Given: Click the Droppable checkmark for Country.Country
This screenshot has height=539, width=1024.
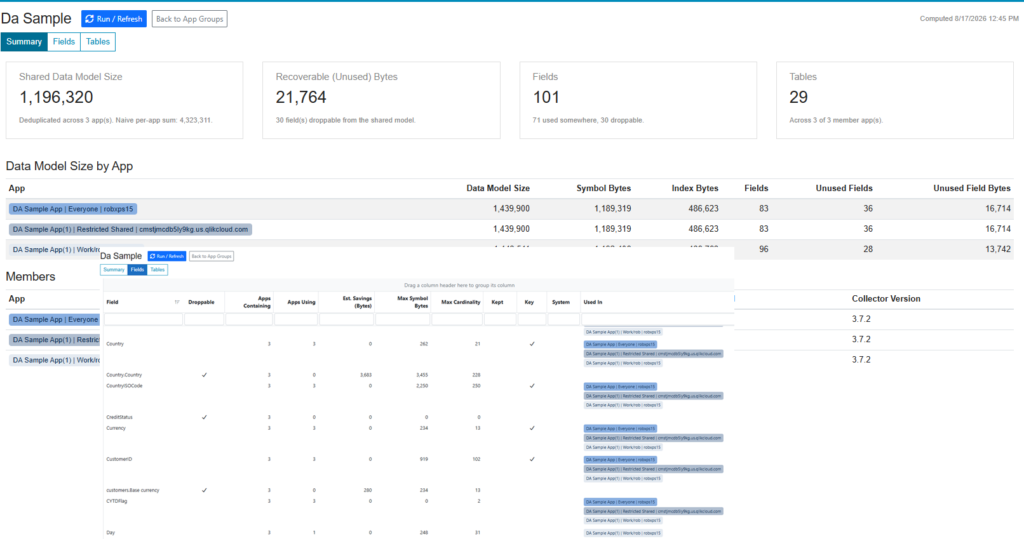Looking at the screenshot, I should click(204, 375).
